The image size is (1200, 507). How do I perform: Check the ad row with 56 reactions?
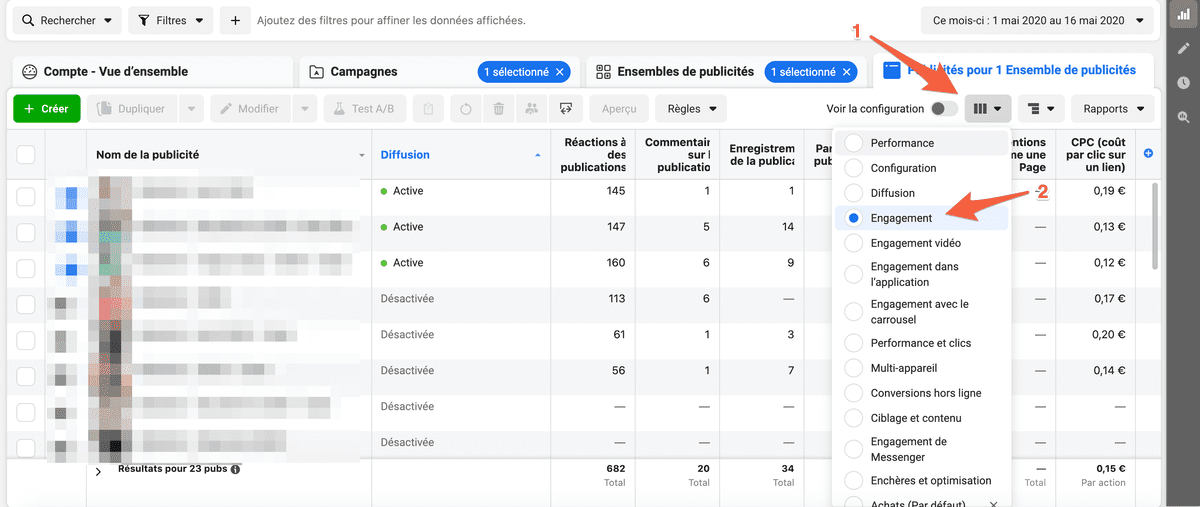tap(26, 376)
